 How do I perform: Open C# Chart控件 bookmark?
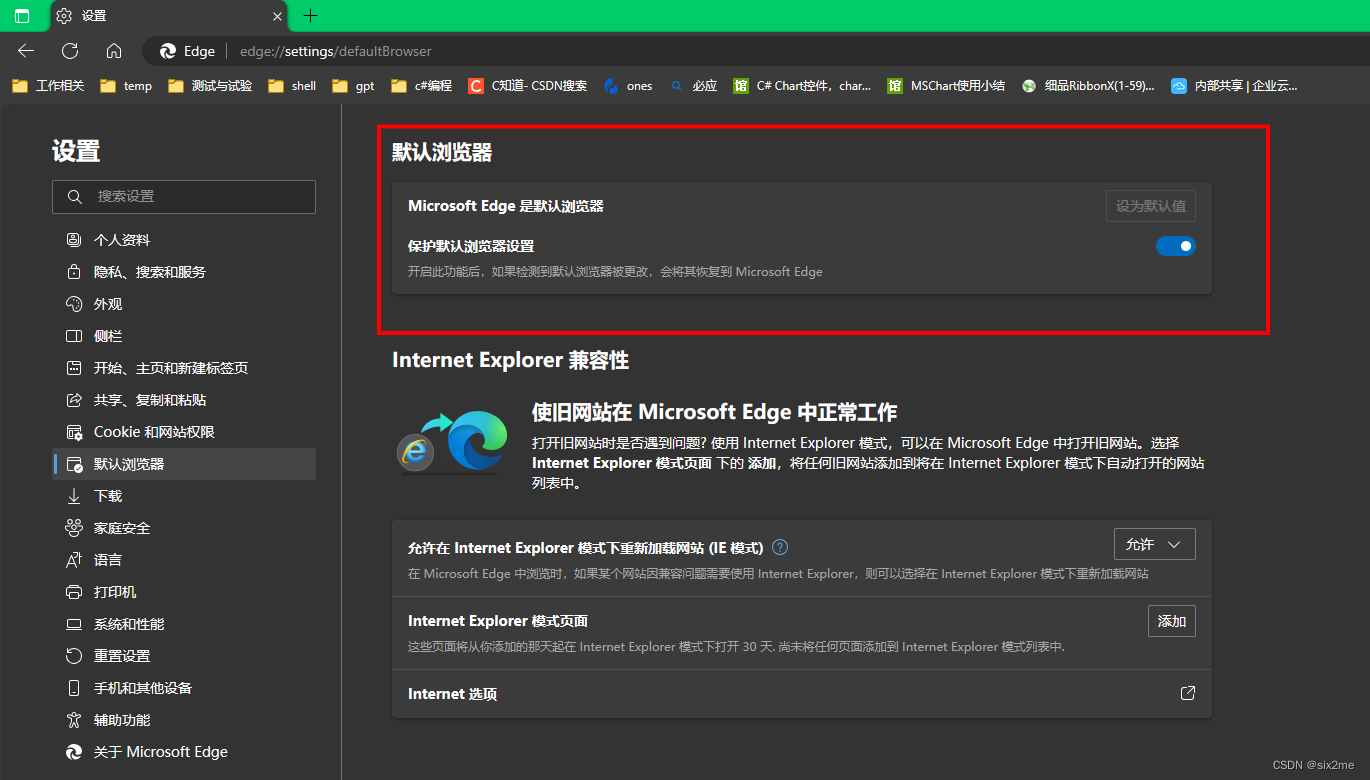click(x=802, y=86)
